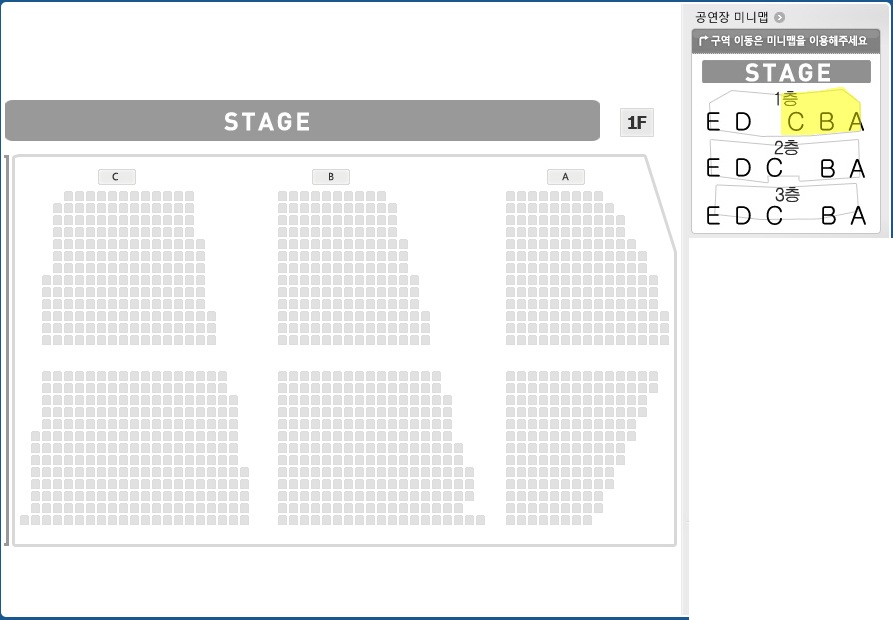The width and height of the screenshot is (893, 620).
Task: Click the 1F floor indicator badge
Action: tap(637, 122)
